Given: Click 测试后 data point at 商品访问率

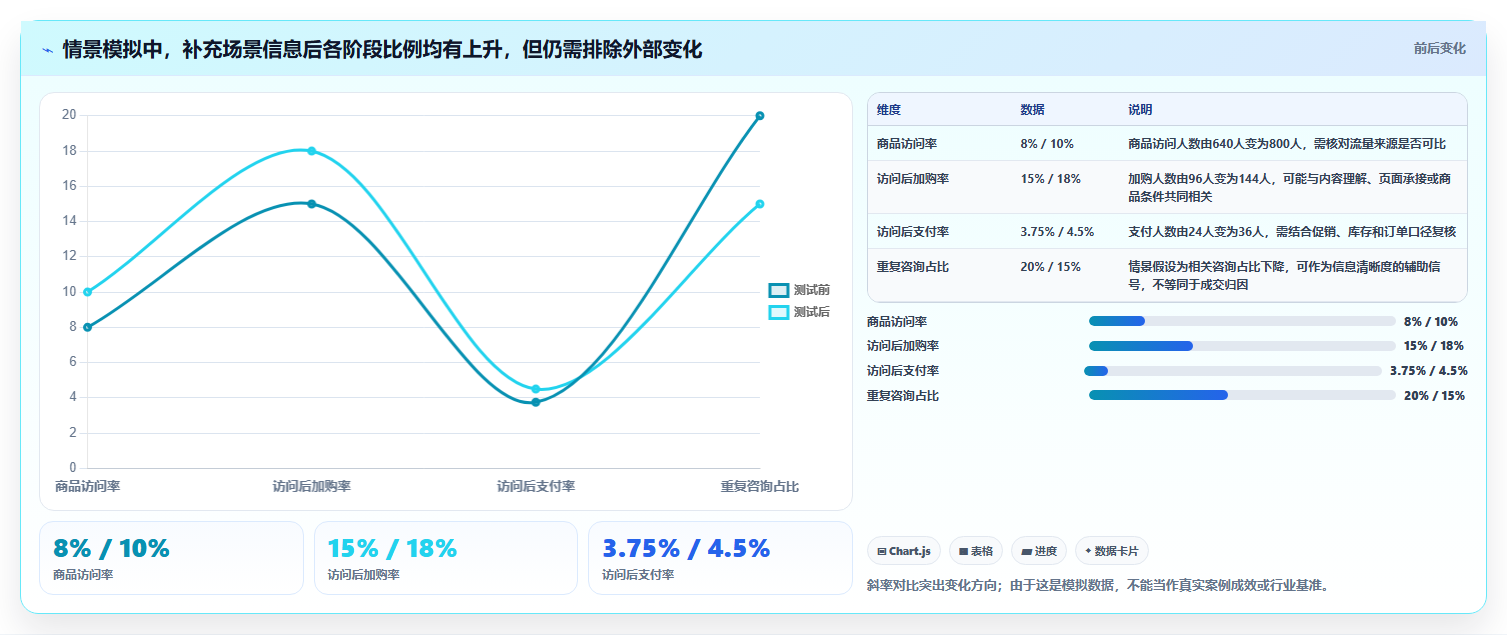Looking at the screenshot, I should [88, 292].
